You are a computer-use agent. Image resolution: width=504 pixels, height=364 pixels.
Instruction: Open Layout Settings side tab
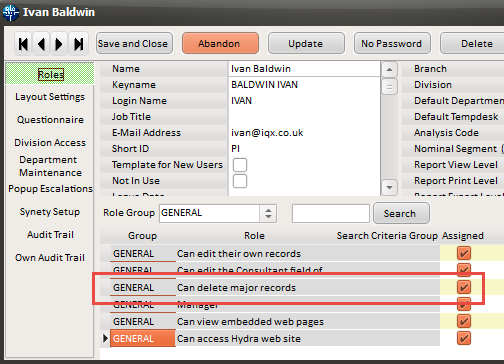[50, 97]
